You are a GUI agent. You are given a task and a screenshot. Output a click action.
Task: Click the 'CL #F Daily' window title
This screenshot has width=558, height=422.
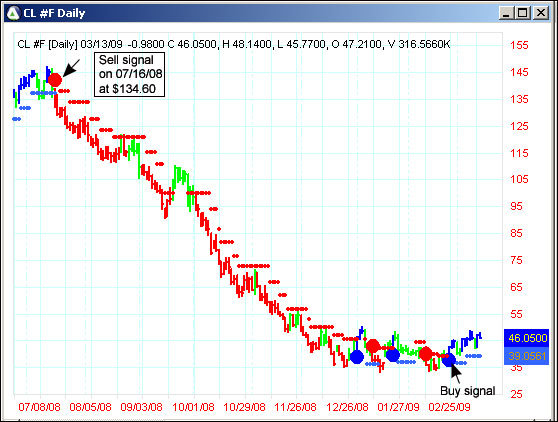coord(54,13)
